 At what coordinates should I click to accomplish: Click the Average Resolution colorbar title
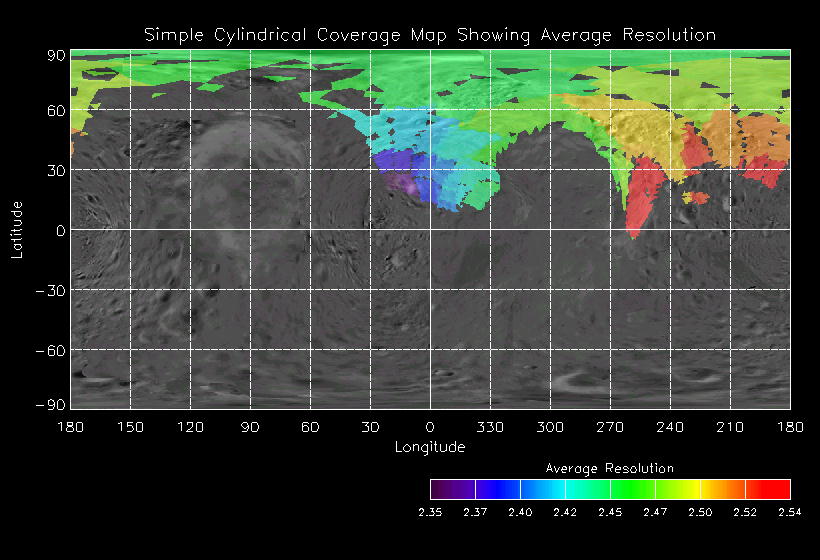(x=609, y=468)
